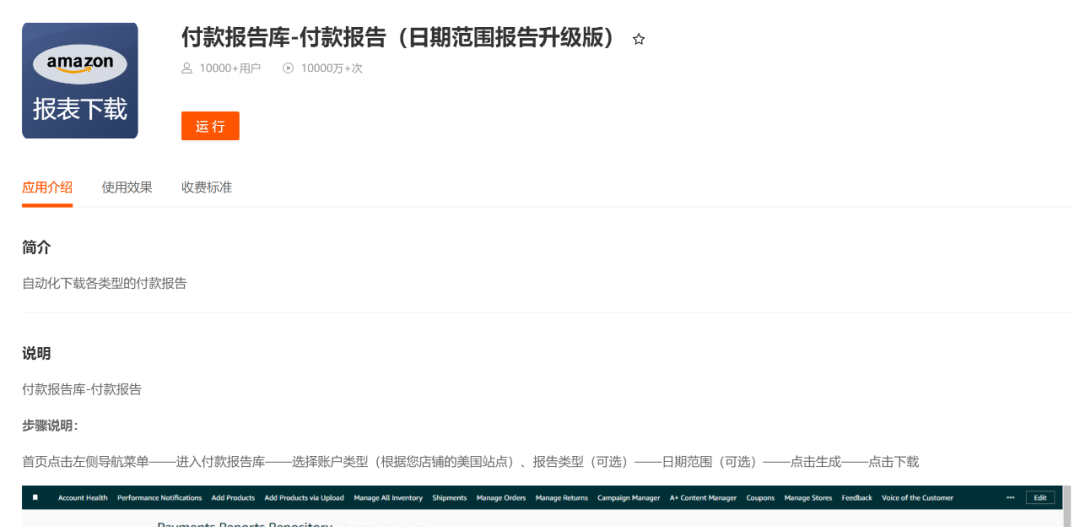Open Manage Stores in the nav bar

tap(808, 498)
